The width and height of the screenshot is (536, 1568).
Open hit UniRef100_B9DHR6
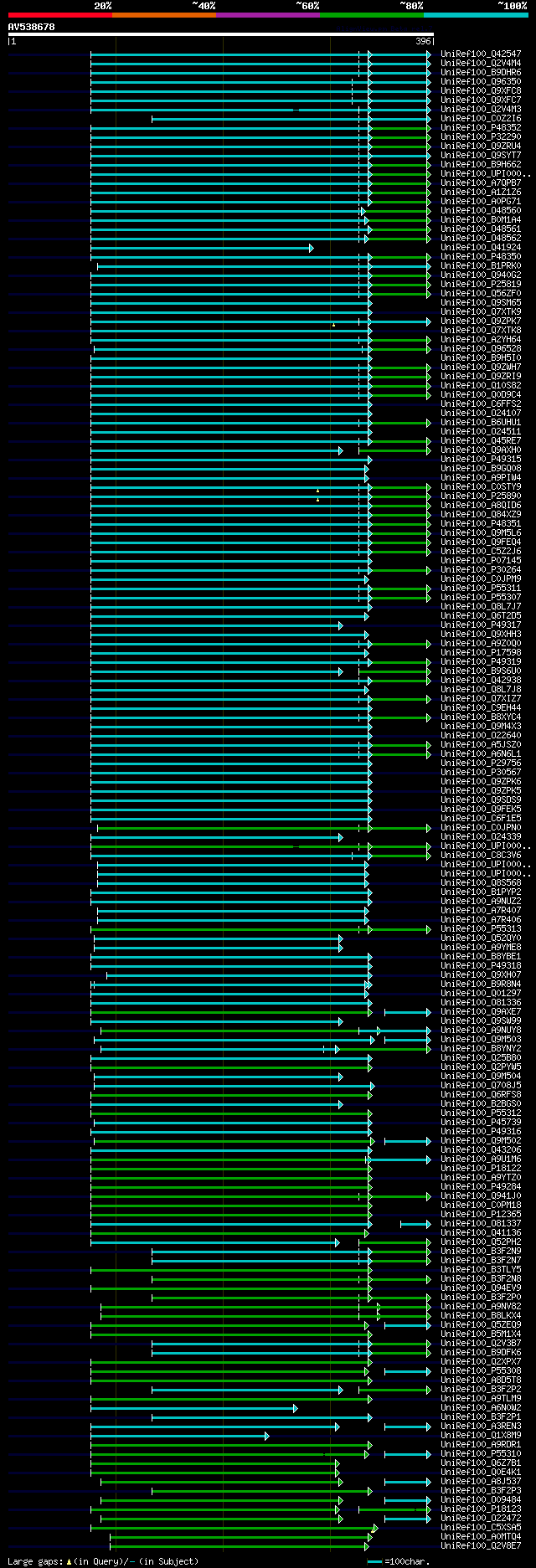(x=481, y=72)
